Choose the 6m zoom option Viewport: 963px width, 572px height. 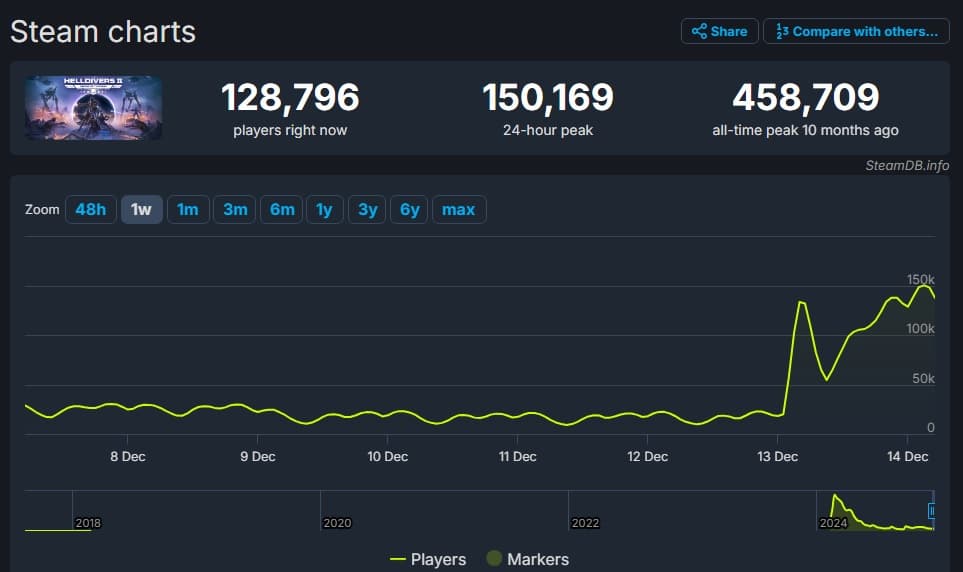(x=282, y=210)
